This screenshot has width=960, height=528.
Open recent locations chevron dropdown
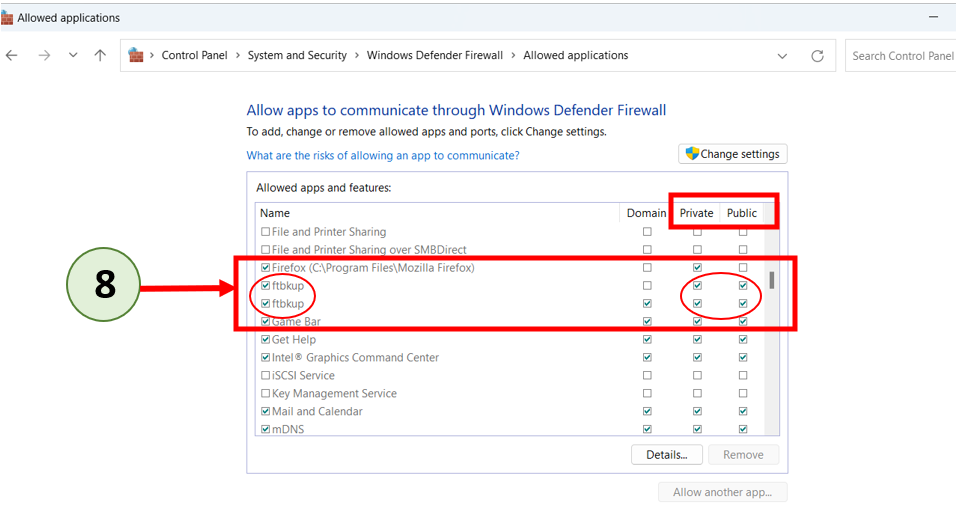[72, 56]
